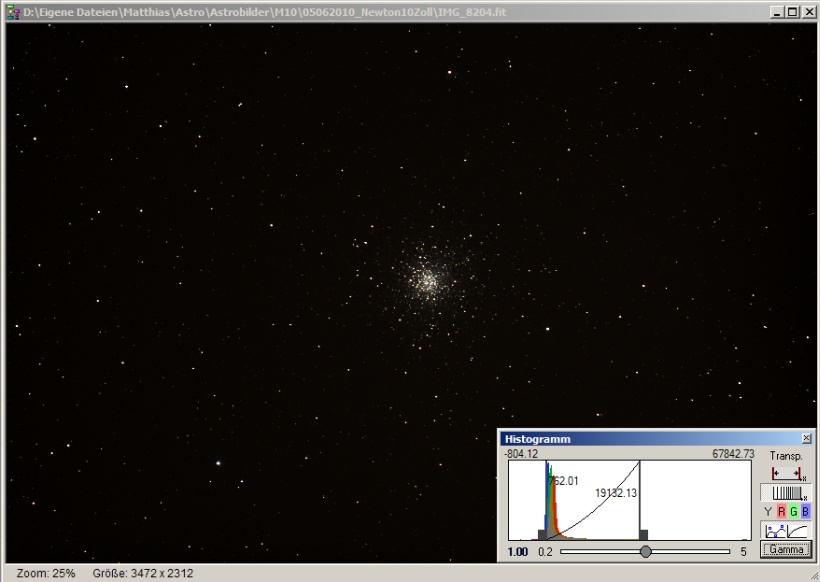Viewport: 820px width, 582px height.
Task: Click the application icon in the title bar
Action: tap(12, 10)
